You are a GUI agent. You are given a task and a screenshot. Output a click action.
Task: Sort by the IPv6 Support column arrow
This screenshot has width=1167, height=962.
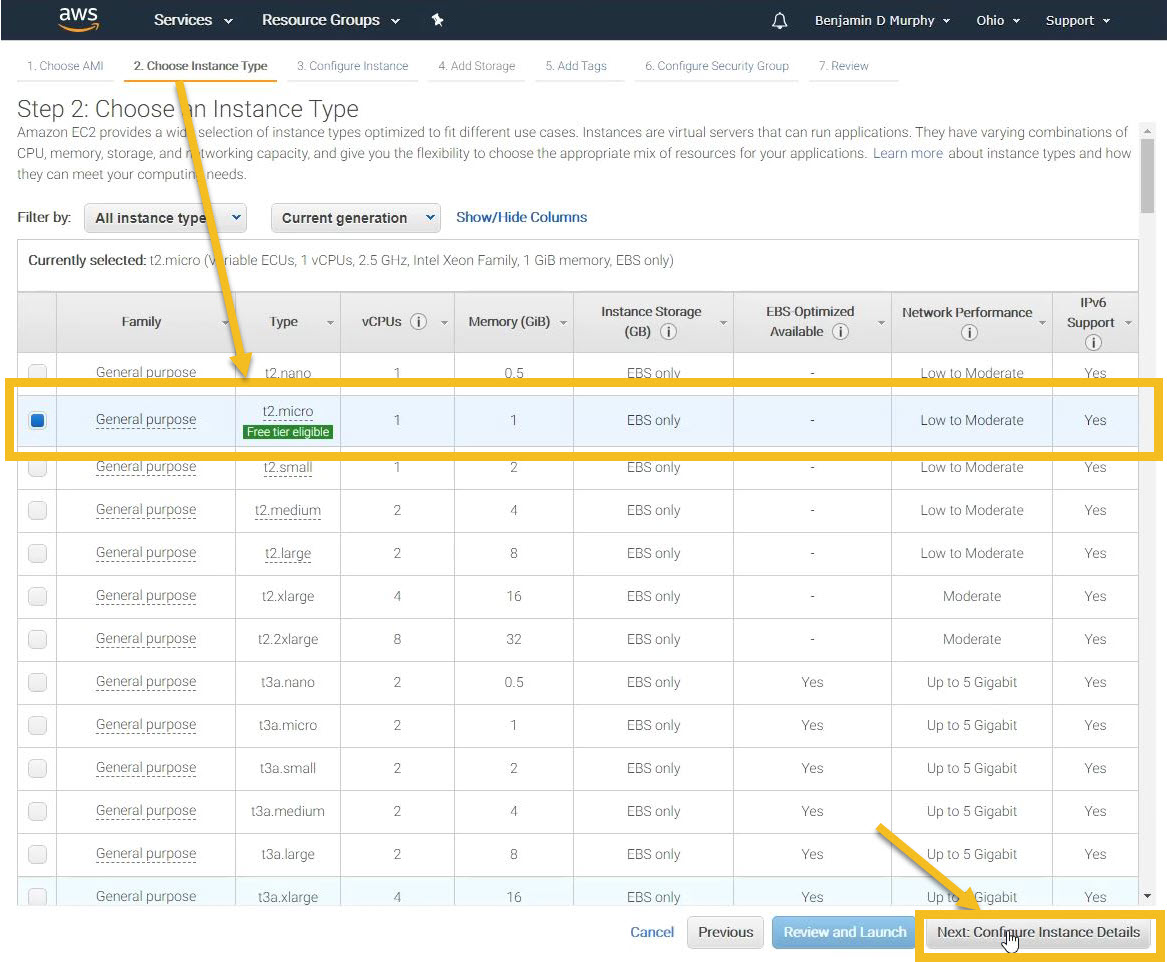click(1128, 323)
